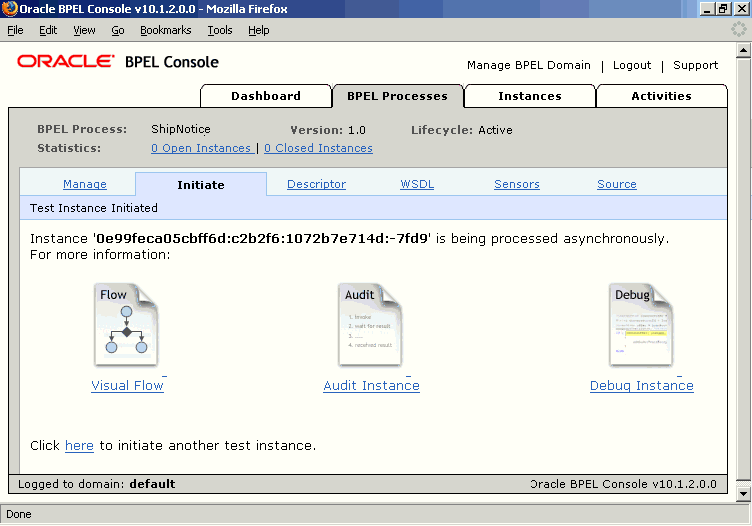The image size is (752, 526).
Task: Click 'Logged to domain: default' footer text
Action: click(x=96, y=484)
